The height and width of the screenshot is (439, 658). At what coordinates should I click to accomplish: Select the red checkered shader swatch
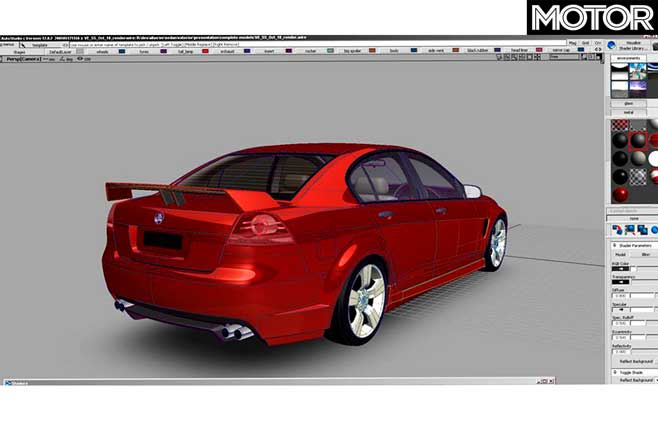[x=619, y=125]
